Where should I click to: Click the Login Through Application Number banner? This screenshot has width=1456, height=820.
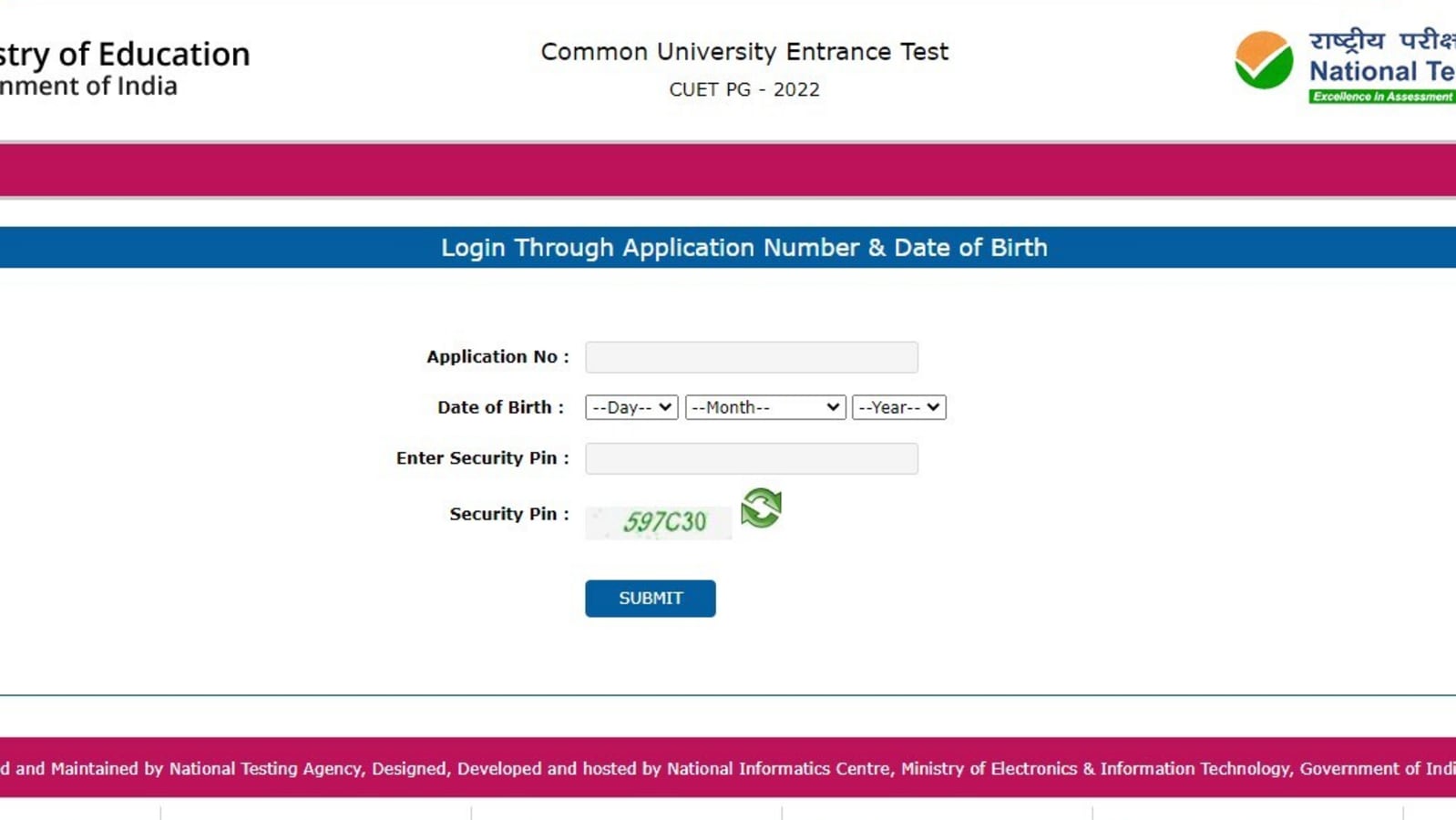pos(728,247)
